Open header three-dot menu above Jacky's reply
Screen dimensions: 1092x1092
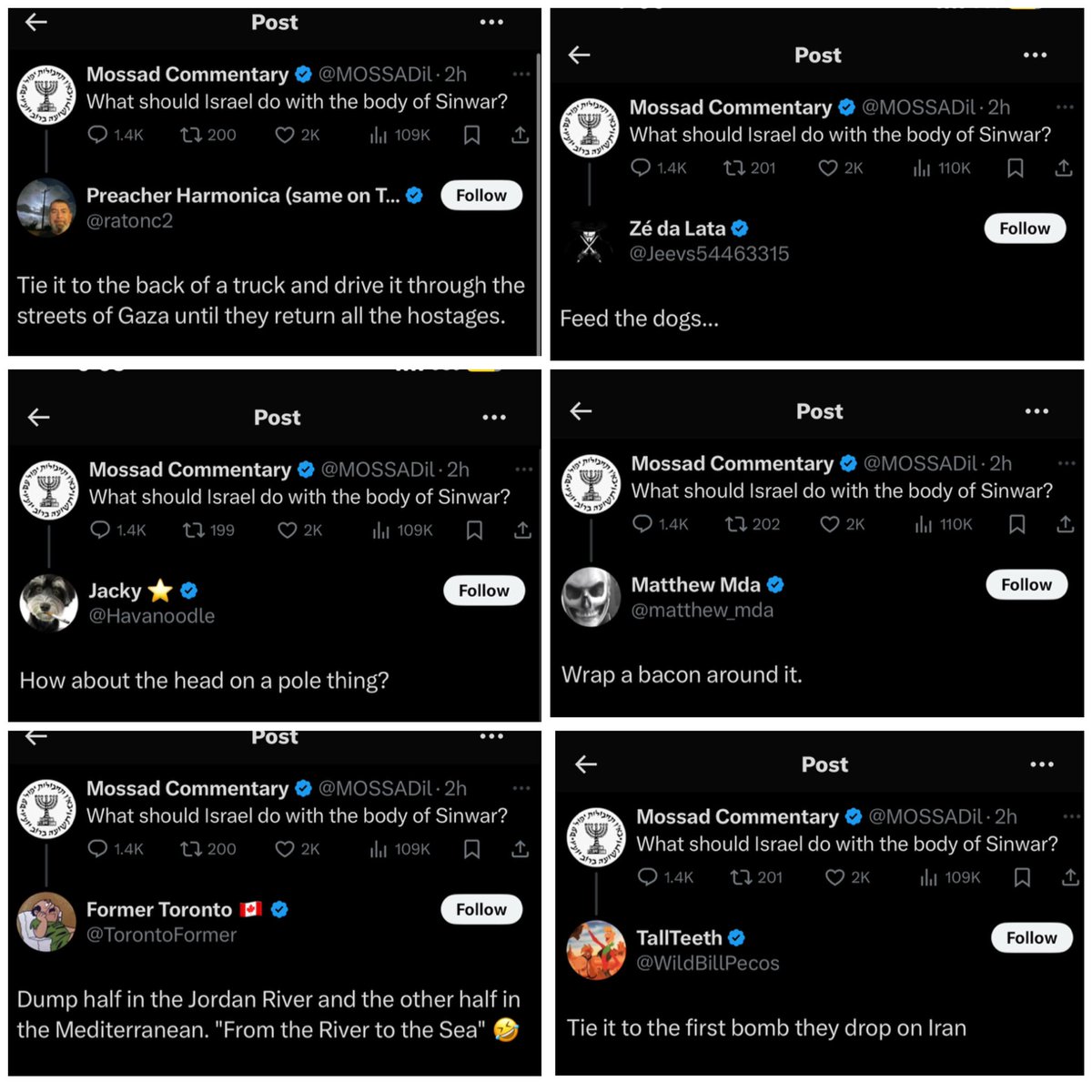pos(494,418)
